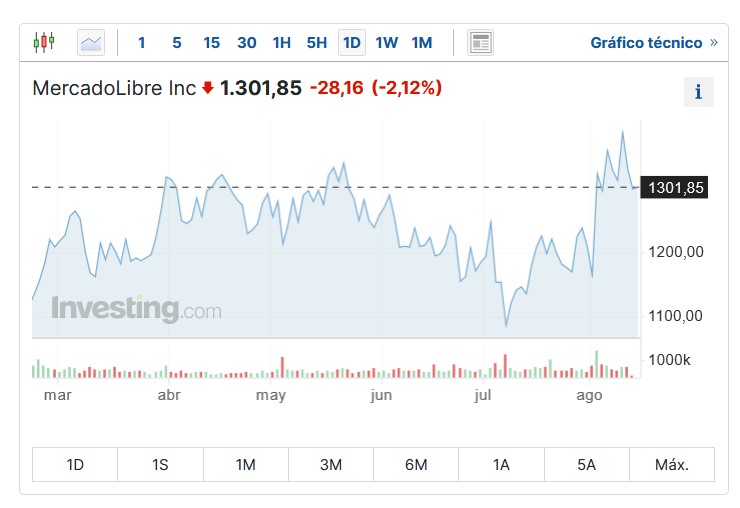Select the 1H interval
The width and height of the screenshot is (740, 508).
282,43
